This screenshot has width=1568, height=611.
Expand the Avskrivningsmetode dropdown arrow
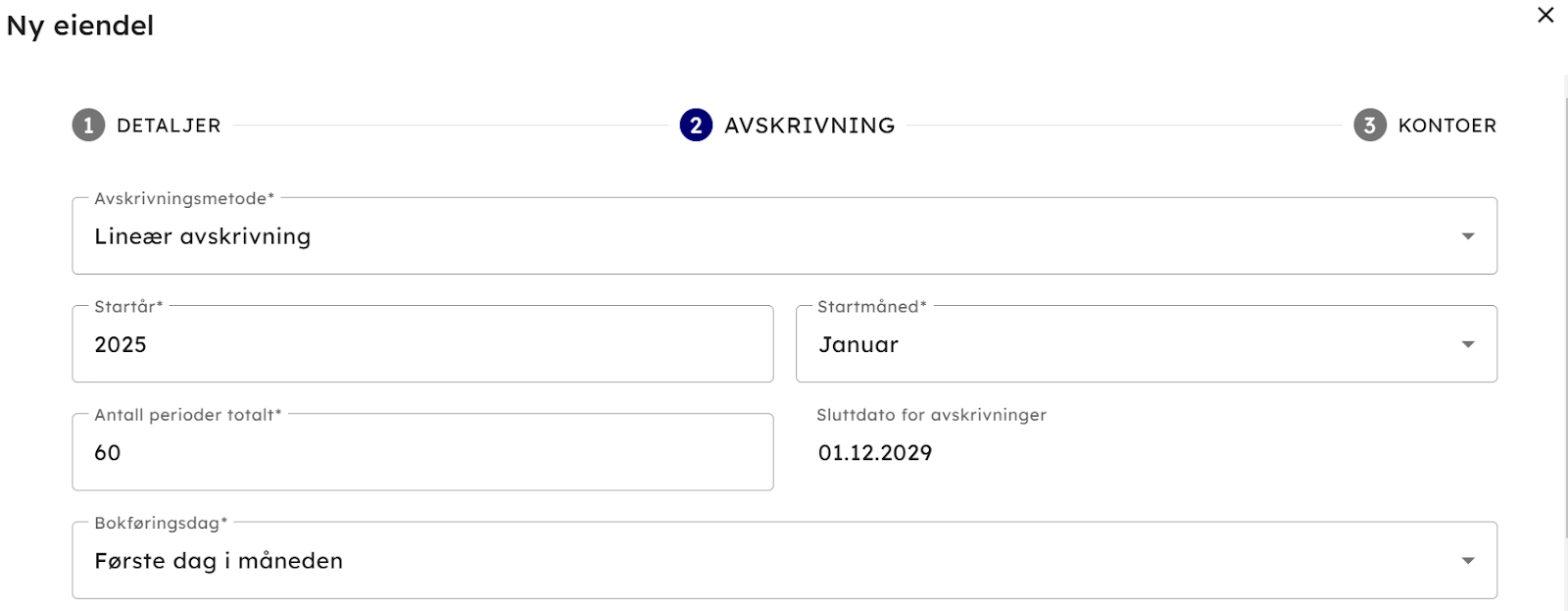point(1467,236)
